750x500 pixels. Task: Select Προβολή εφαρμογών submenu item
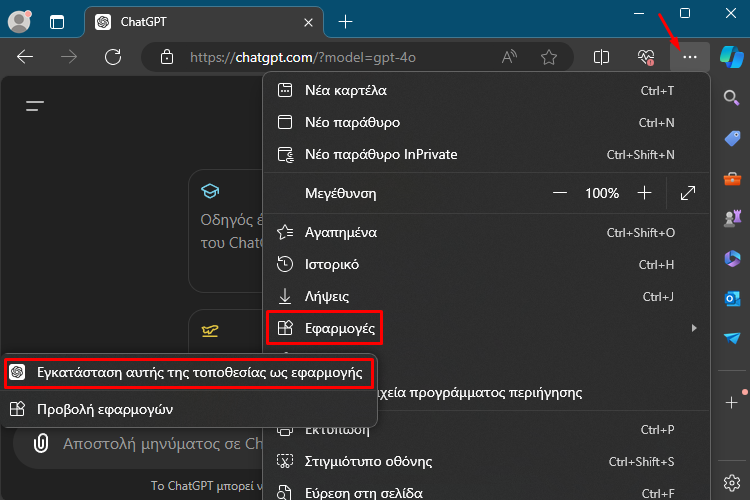pyautogui.click(x=189, y=410)
